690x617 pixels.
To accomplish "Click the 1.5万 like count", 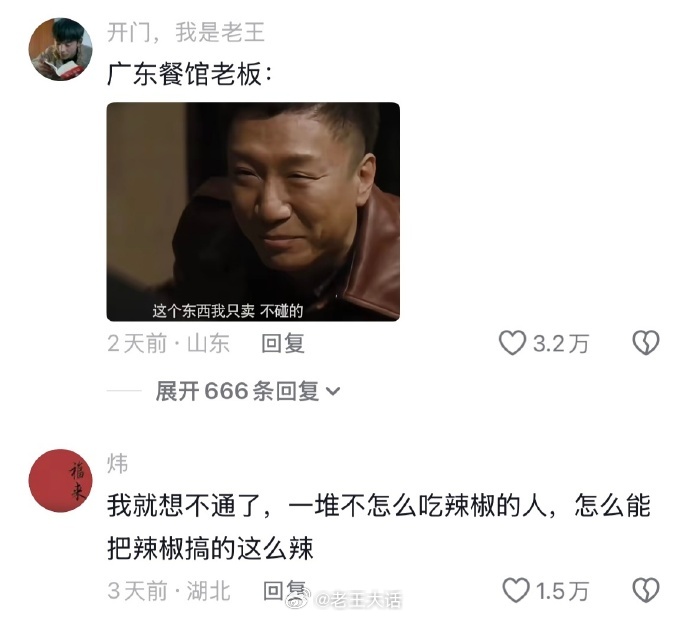I will click(x=562, y=591).
